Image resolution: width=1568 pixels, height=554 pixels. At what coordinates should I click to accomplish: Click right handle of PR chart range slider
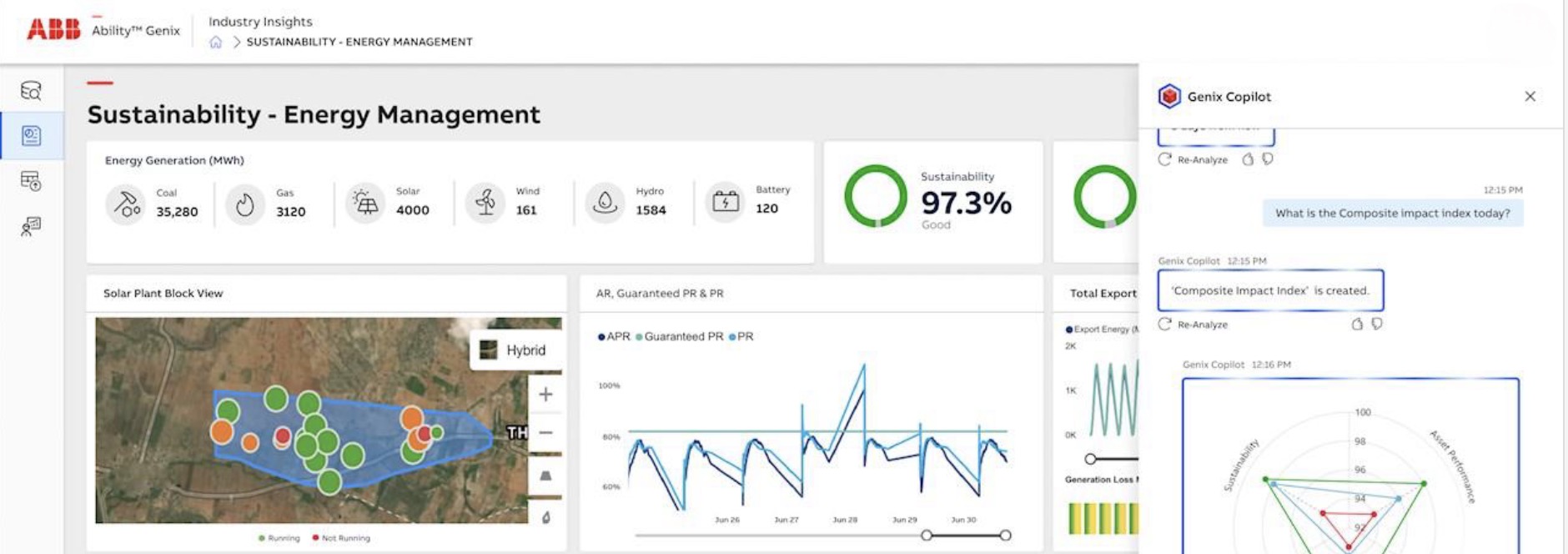click(x=1005, y=535)
